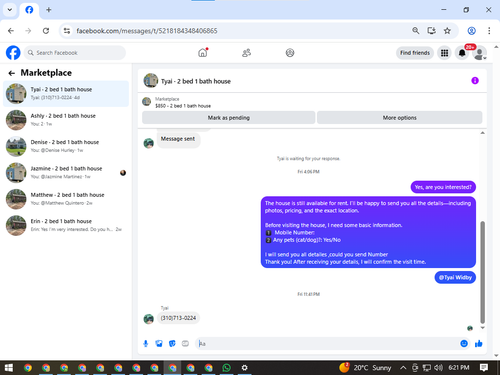This screenshot has height=375, width=500.
Task: Open the Groups icon in top navigation
Action: [x=290, y=53]
